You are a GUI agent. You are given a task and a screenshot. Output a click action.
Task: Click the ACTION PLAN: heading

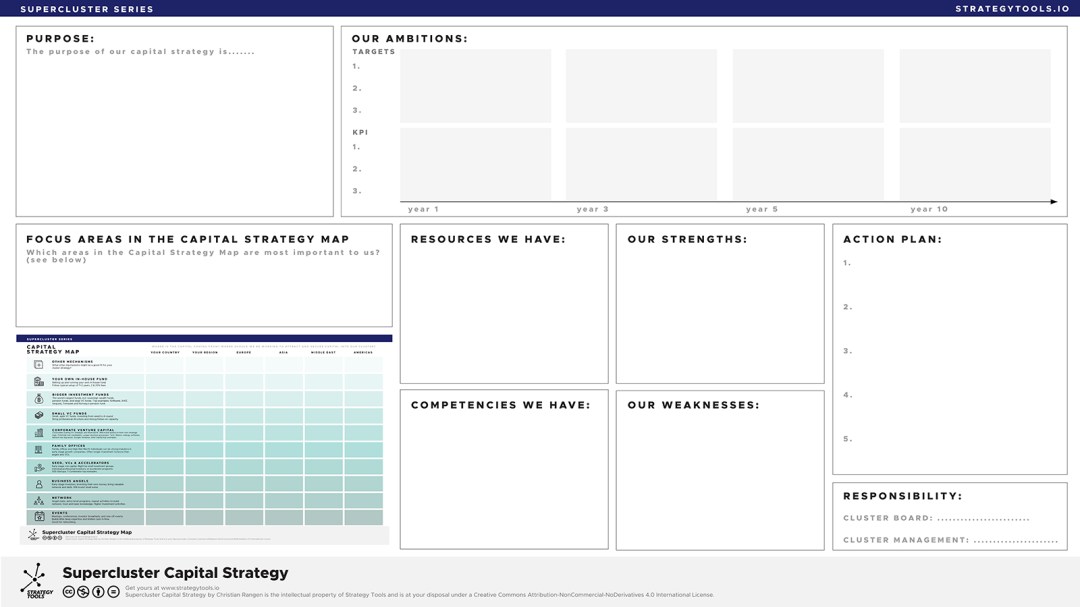(x=893, y=239)
